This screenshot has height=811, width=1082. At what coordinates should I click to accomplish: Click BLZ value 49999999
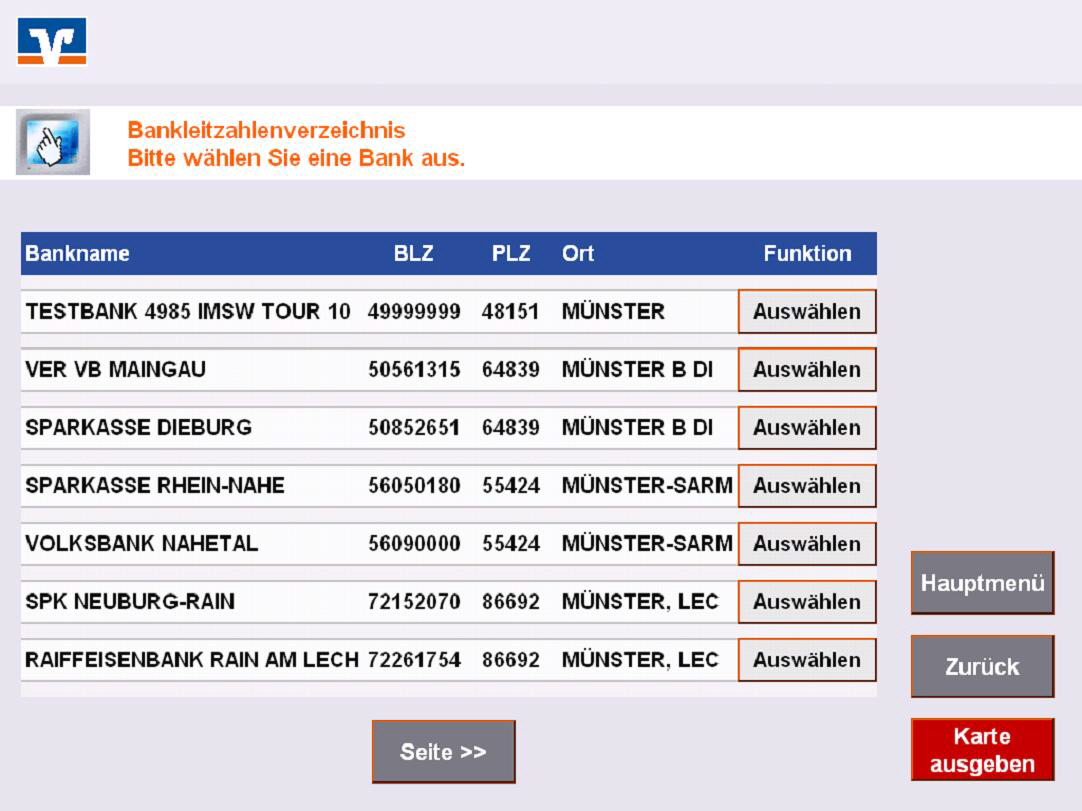tap(414, 311)
